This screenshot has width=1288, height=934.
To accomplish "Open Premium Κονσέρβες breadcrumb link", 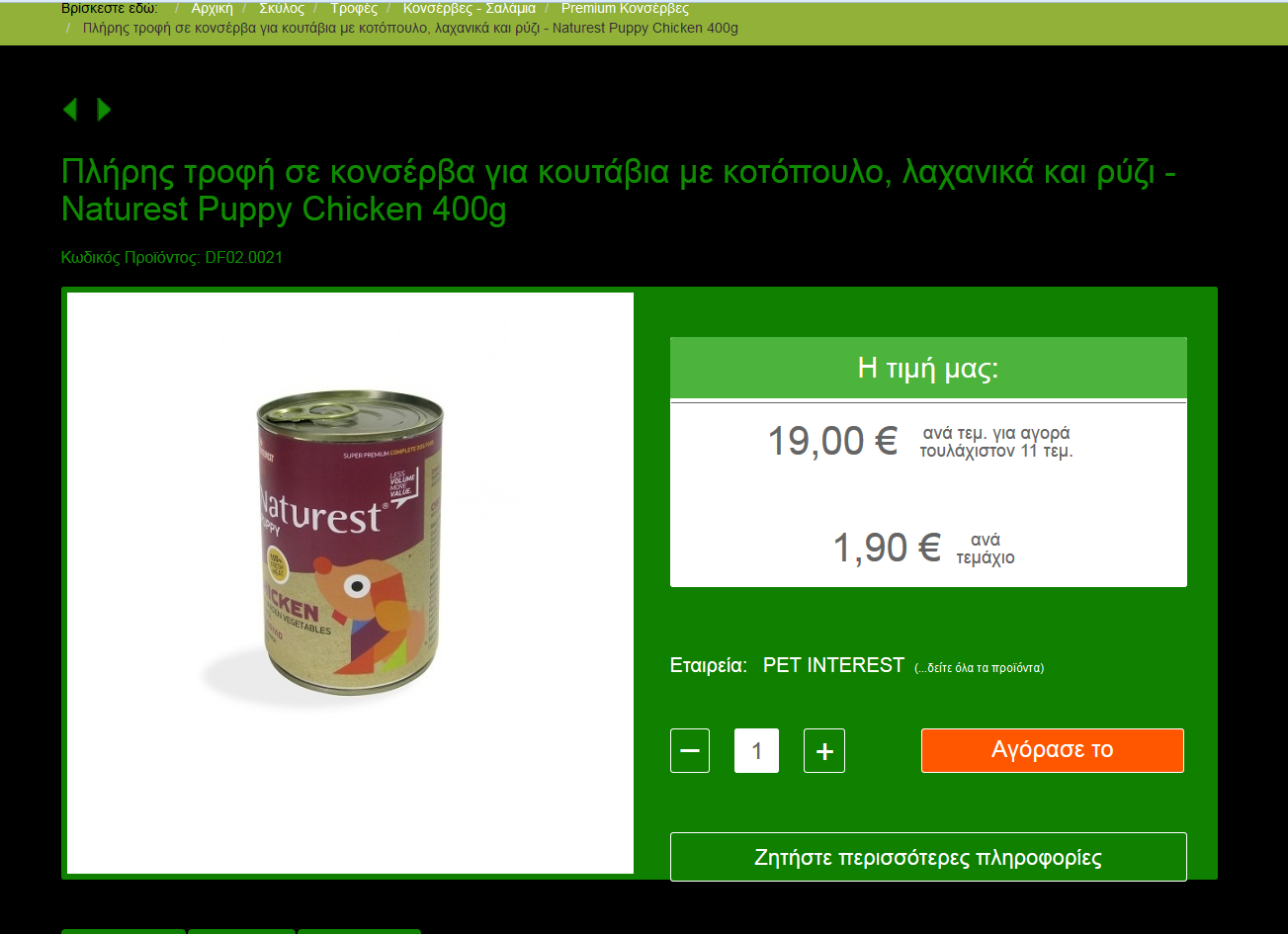I will [x=625, y=8].
